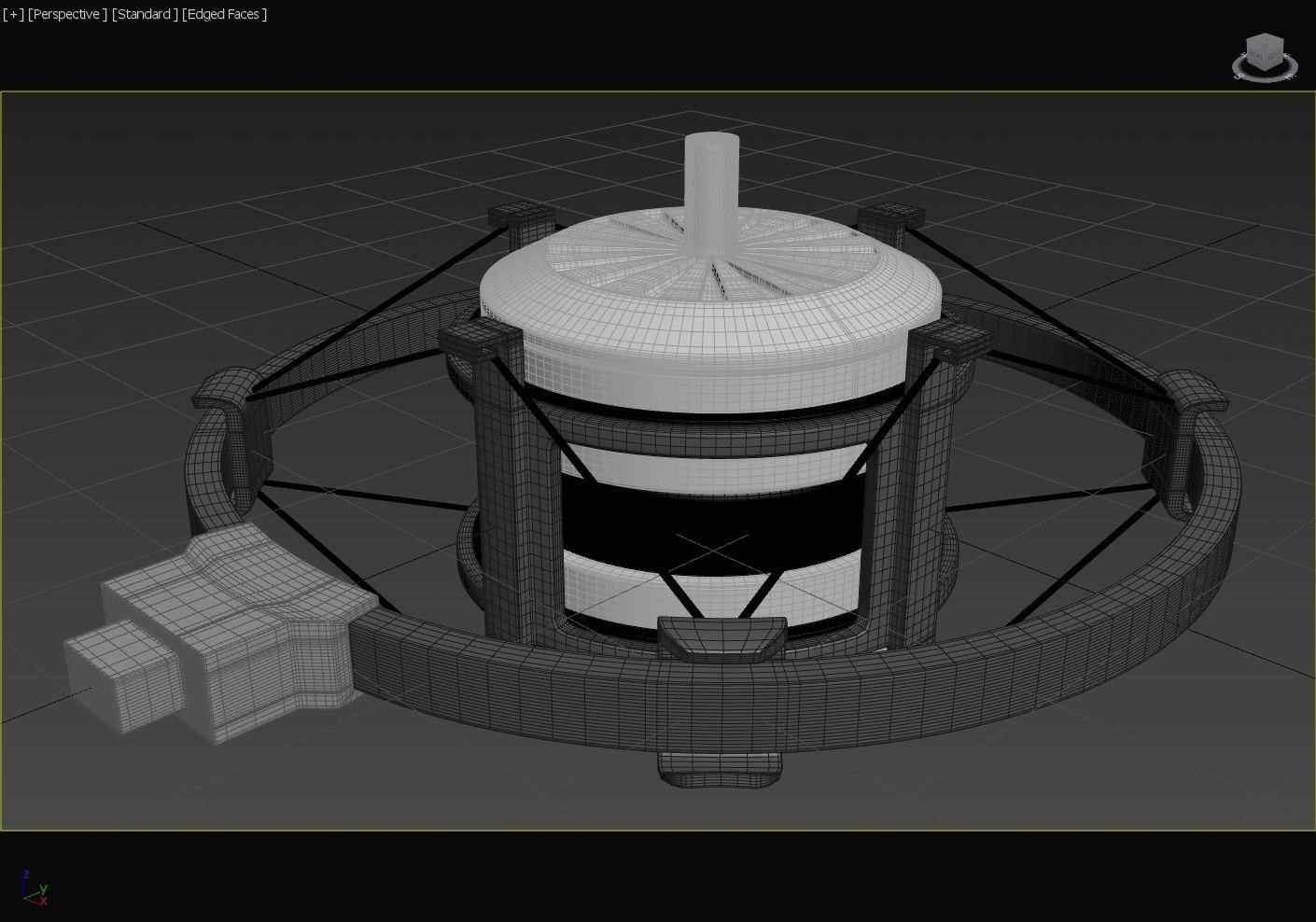The width and height of the screenshot is (1316, 922).
Task: Open the Edged Faces display menu
Action: click(x=225, y=14)
